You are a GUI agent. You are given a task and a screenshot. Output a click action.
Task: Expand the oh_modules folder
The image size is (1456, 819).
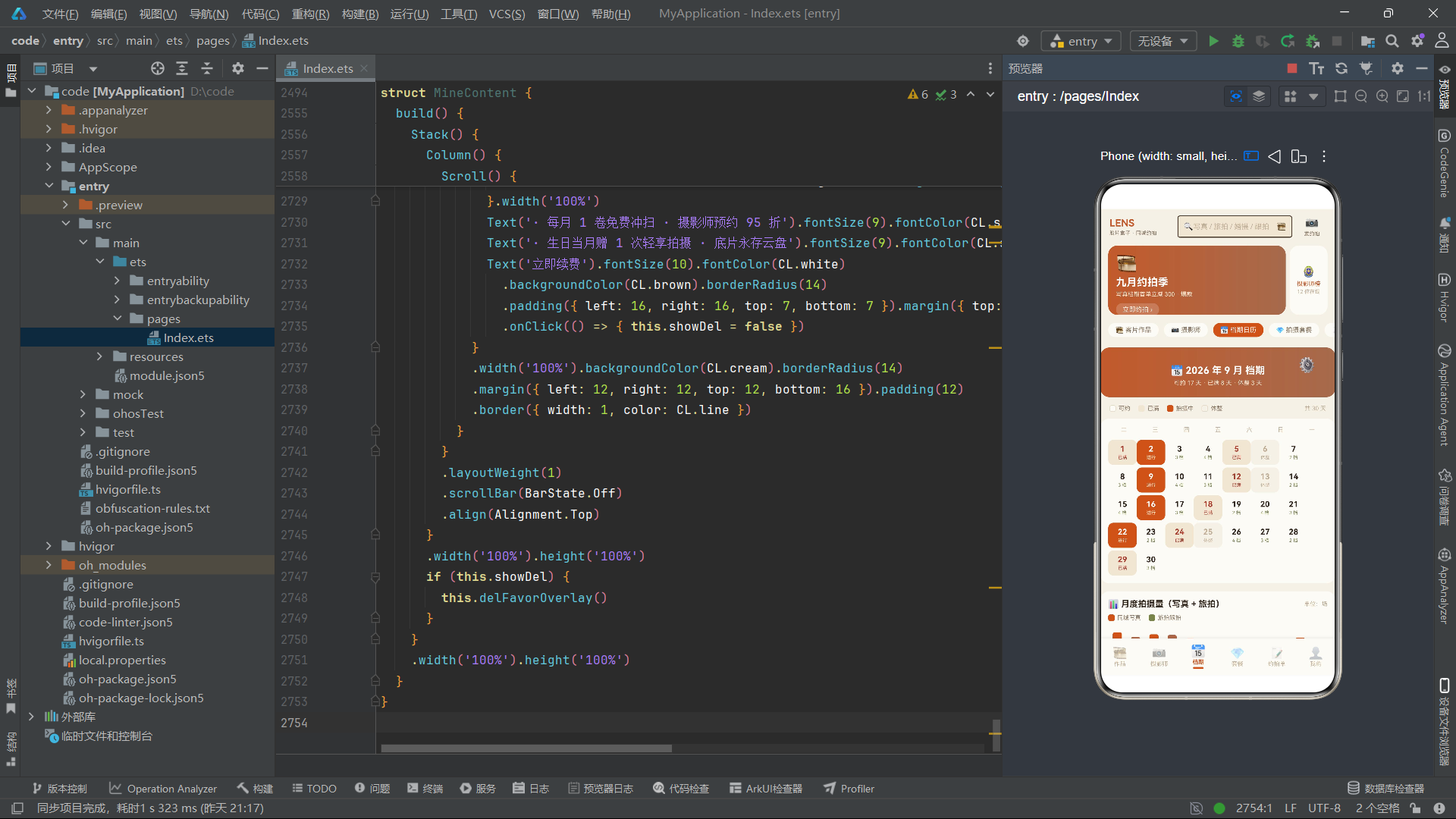tap(49, 565)
